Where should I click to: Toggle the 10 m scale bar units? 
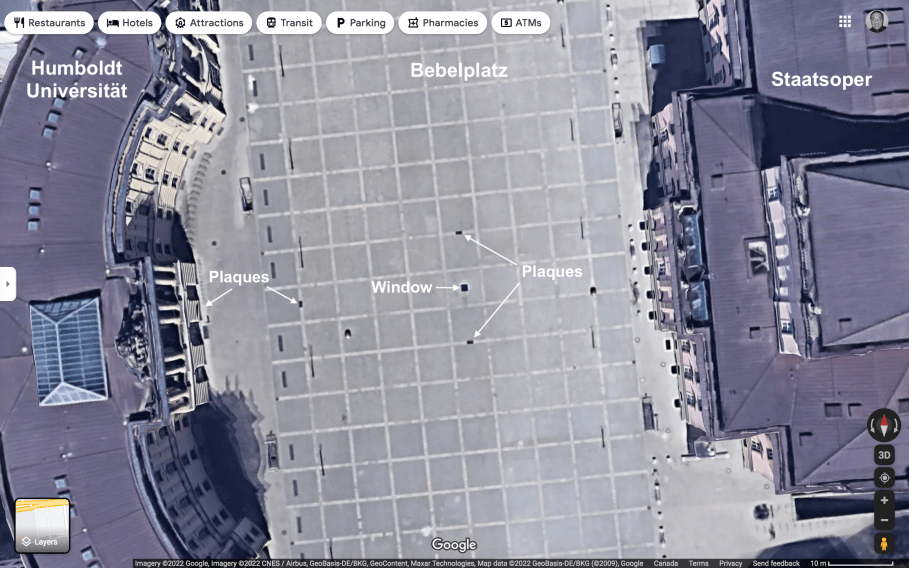click(x=851, y=563)
